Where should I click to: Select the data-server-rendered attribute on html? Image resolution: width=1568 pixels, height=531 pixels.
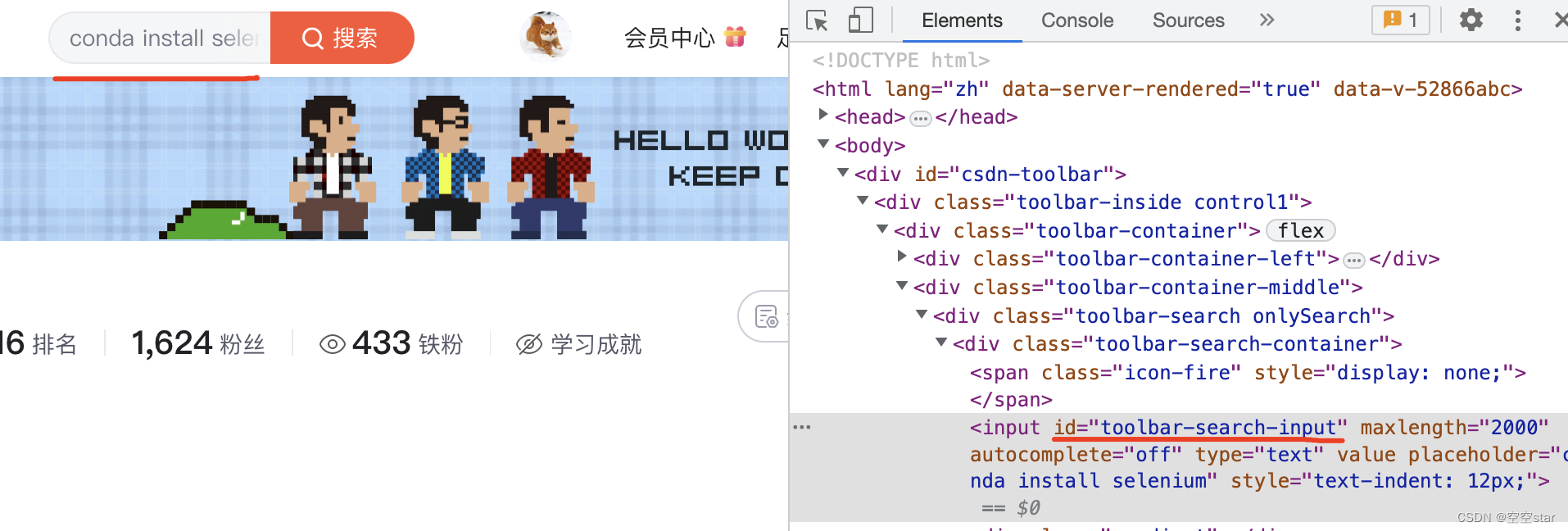coord(1161,88)
